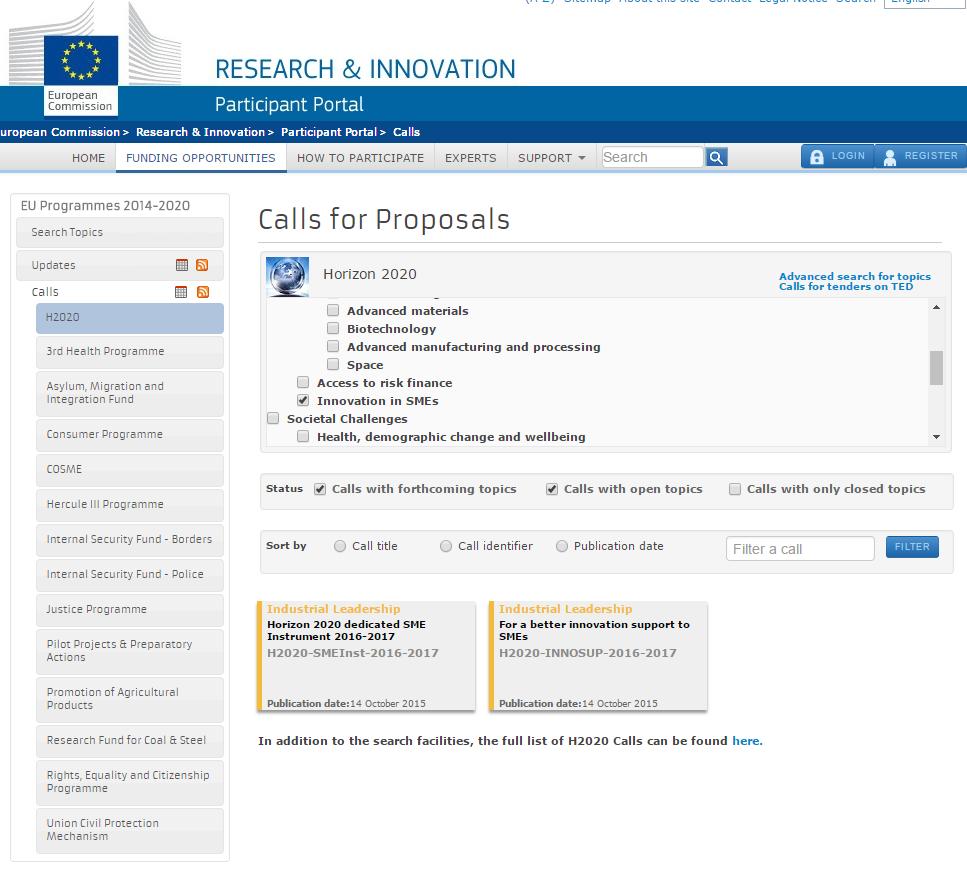Sort by Publication date
The height and width of the screenshot is (875, 967).
(x=562, y=546)
